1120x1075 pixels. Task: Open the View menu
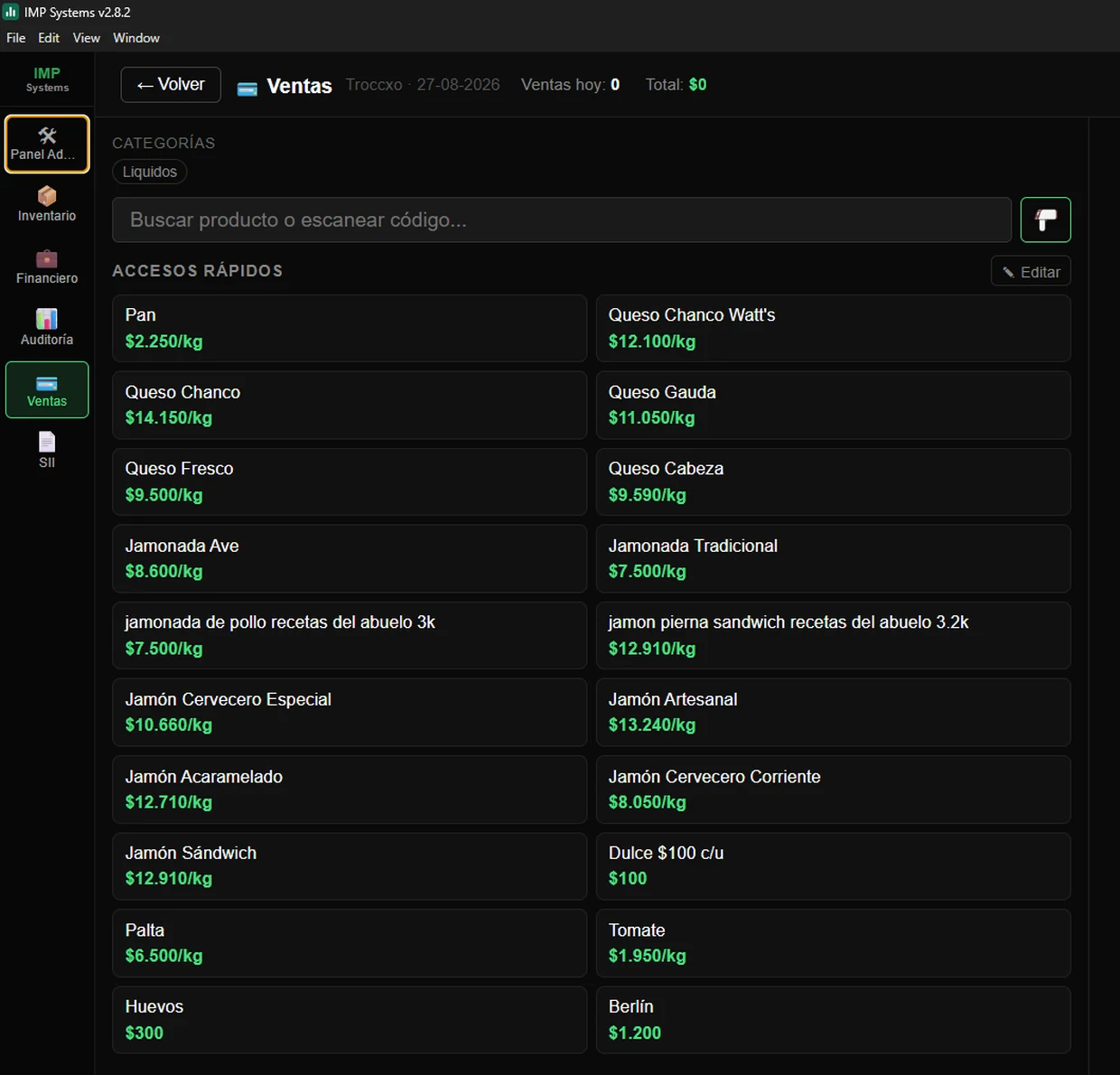coord(87,38)
